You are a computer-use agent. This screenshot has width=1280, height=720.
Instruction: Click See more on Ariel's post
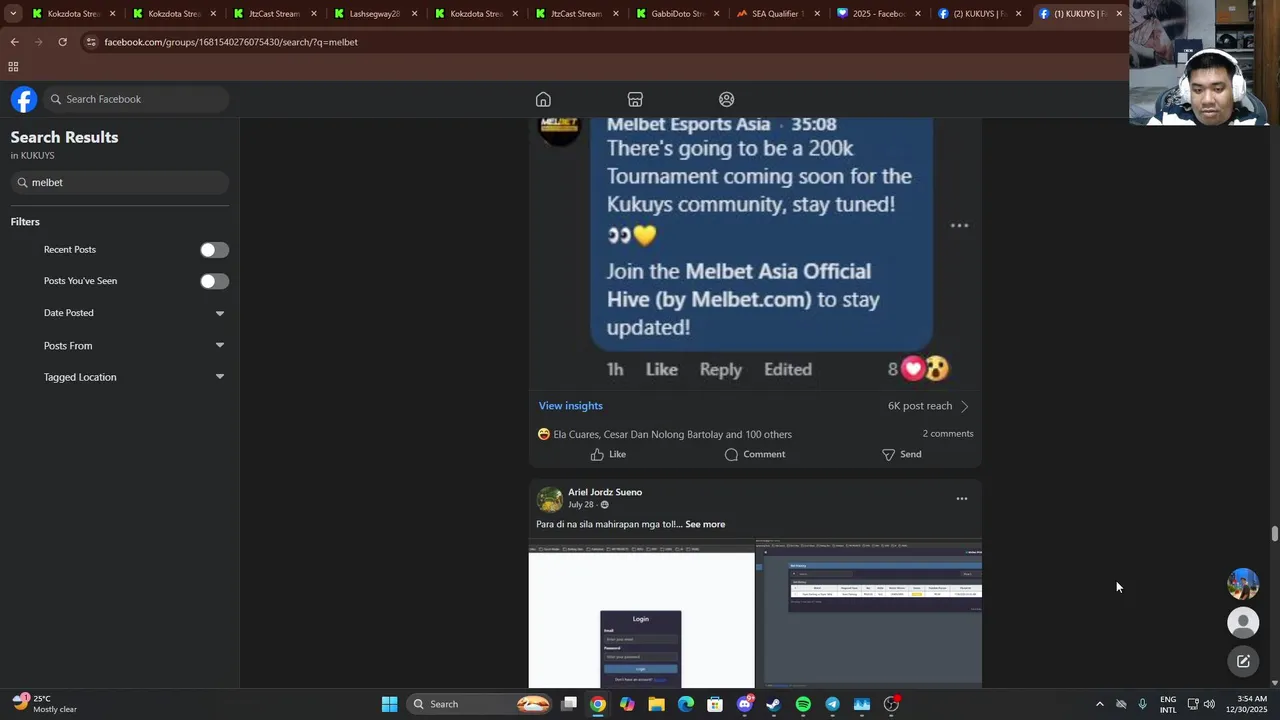(x=705, y=524)
